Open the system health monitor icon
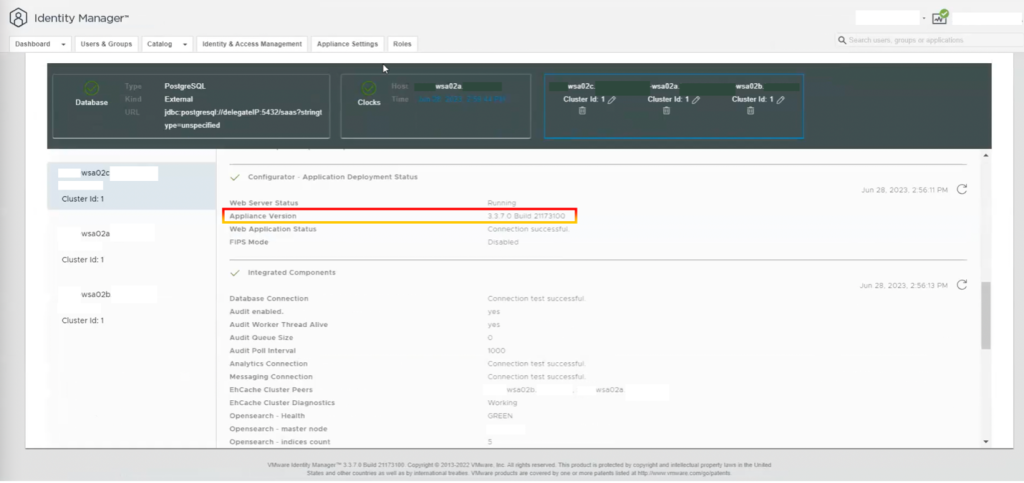 [940, 17]
